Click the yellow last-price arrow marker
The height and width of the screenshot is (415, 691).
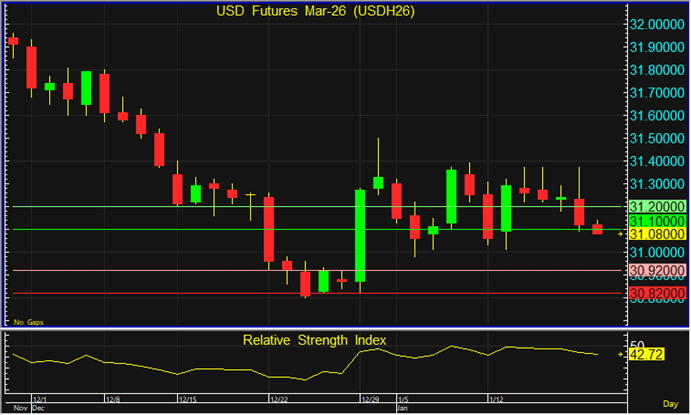click(620, 233)
